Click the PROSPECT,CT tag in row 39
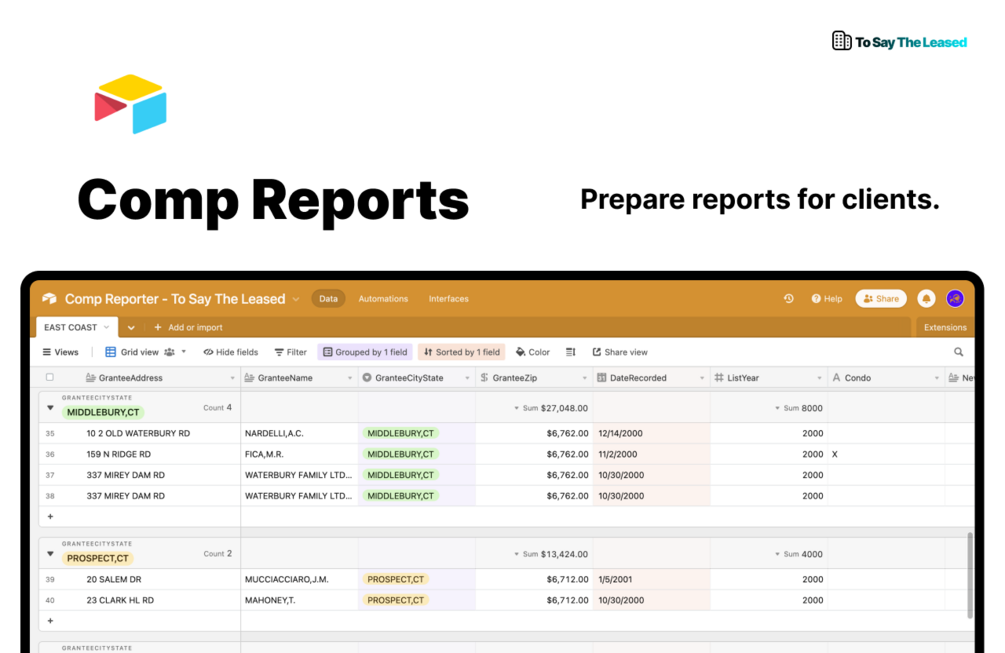 395,579
